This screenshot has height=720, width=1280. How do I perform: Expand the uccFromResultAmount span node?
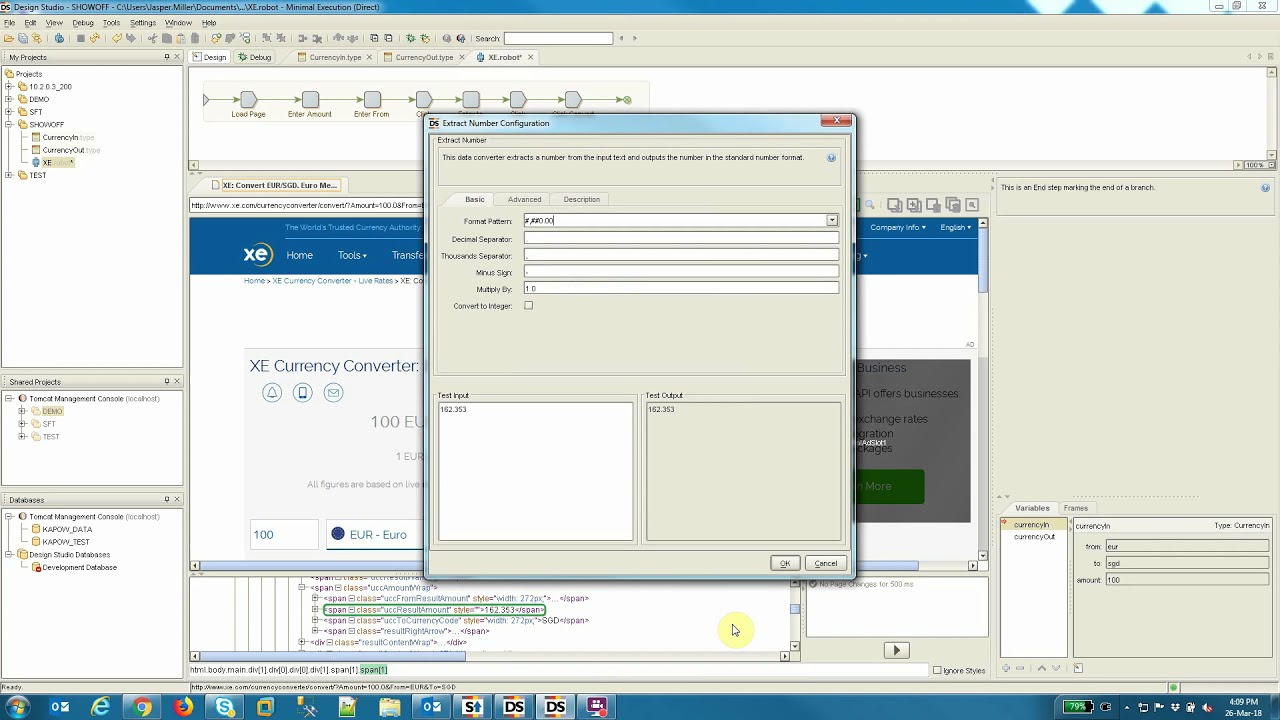pos(315,598)
